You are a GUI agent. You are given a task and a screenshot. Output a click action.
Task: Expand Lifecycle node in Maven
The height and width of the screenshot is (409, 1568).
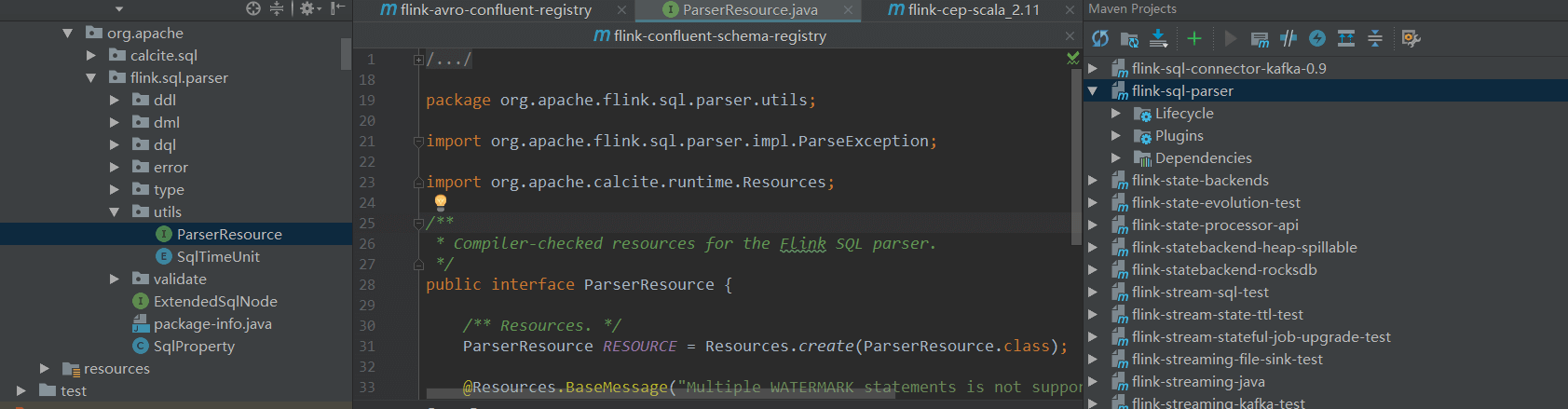coord(1116,113)
